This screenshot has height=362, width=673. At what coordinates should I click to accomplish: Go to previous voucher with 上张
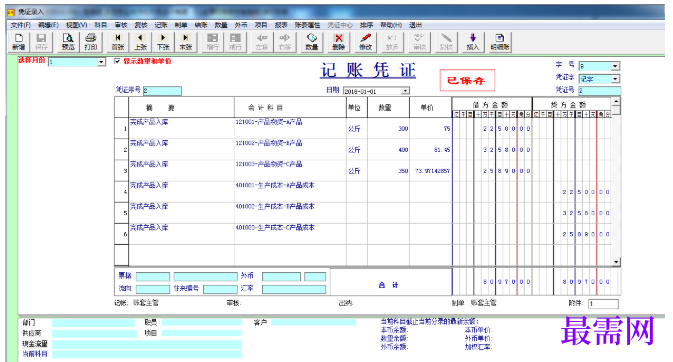pos(140,42)
